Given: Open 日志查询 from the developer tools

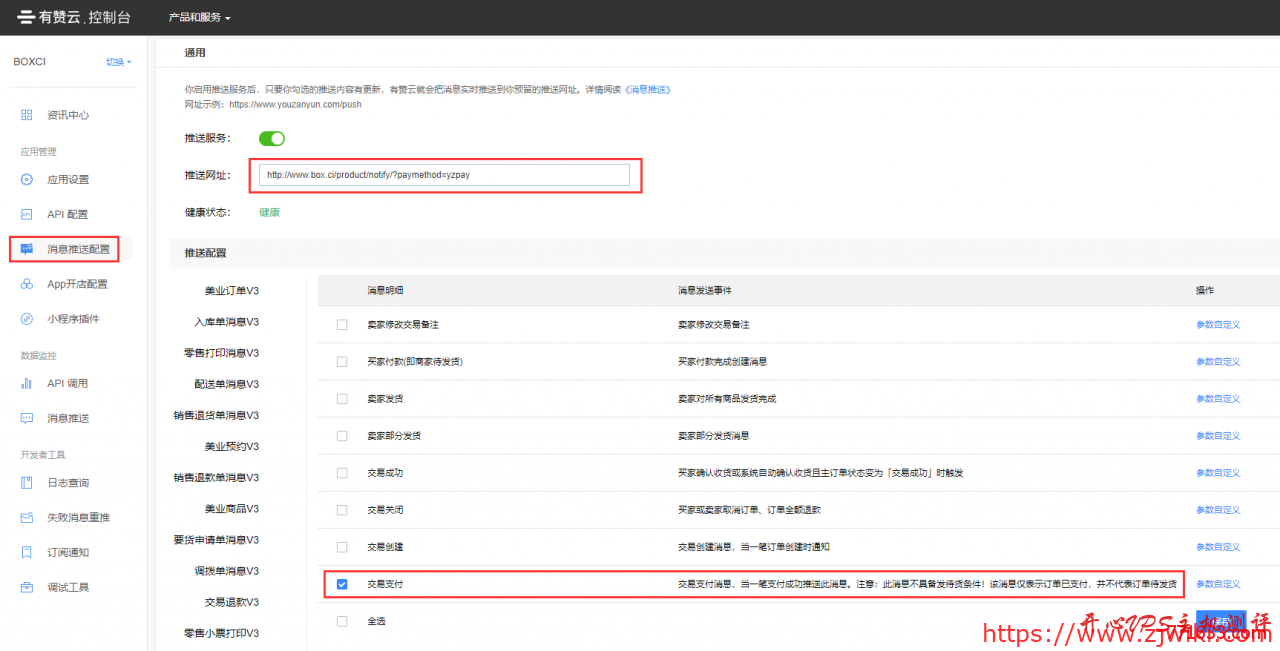Looking at the screenshot, I should pyautogui.click(x=24, y=482).
